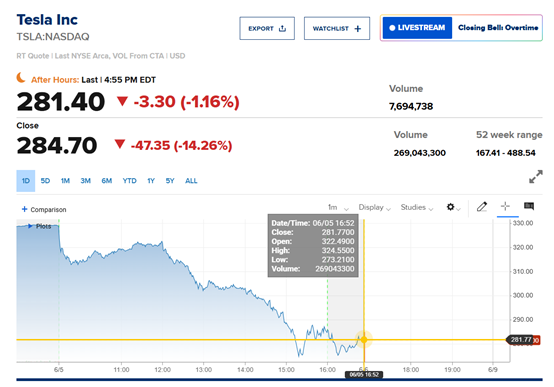Open the Studies dropdown
This screenshot has height=387, width=554.
pyautogui.click(x=417, y=207)
